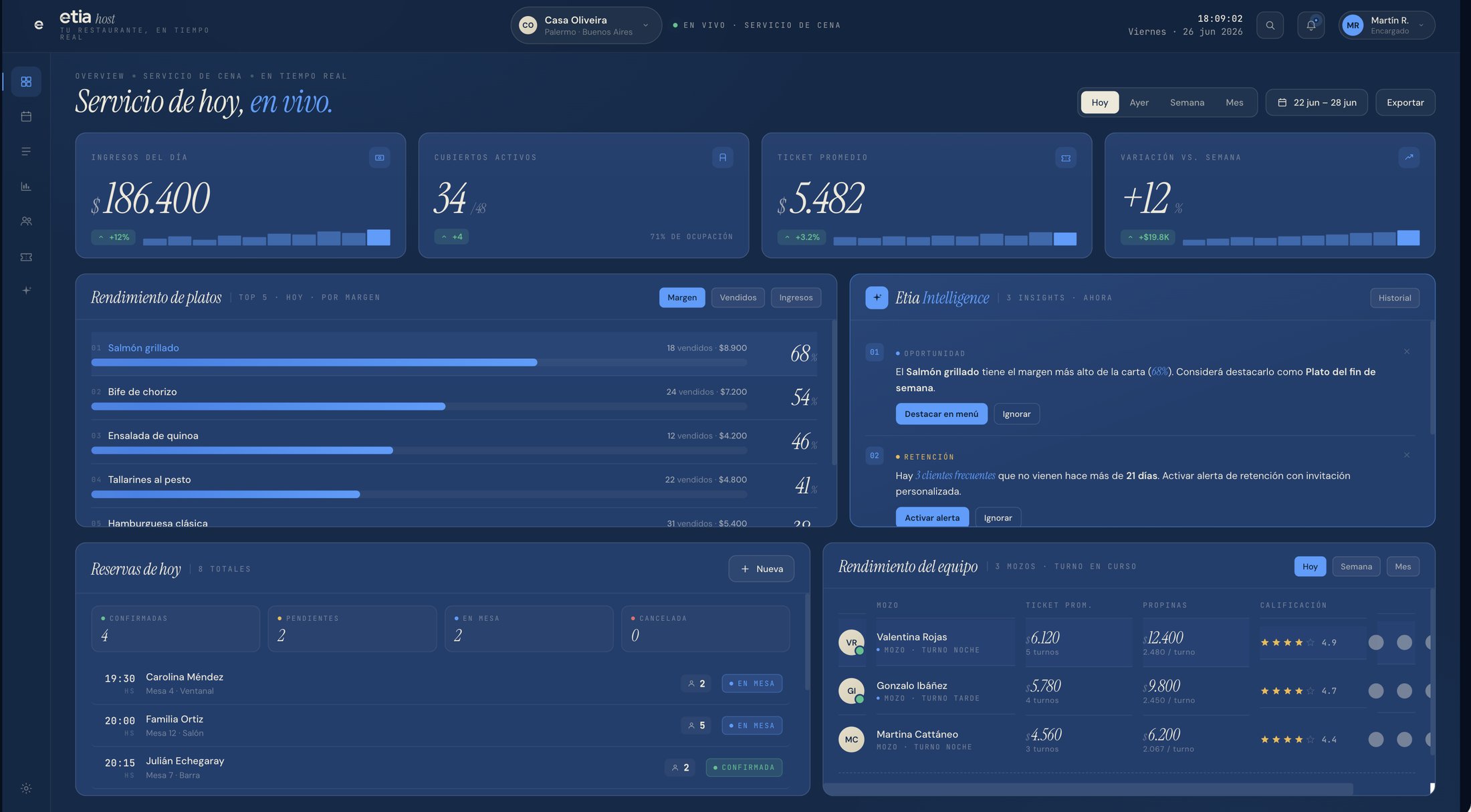This screenshot has width=1471, height=812.
Task: Filter reservations by Cancelada
Action: click(x=705, y=629)
